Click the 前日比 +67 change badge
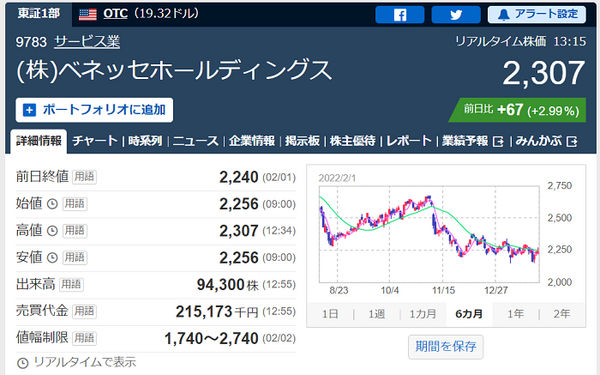The image size is (600, 375). (517, 110)
